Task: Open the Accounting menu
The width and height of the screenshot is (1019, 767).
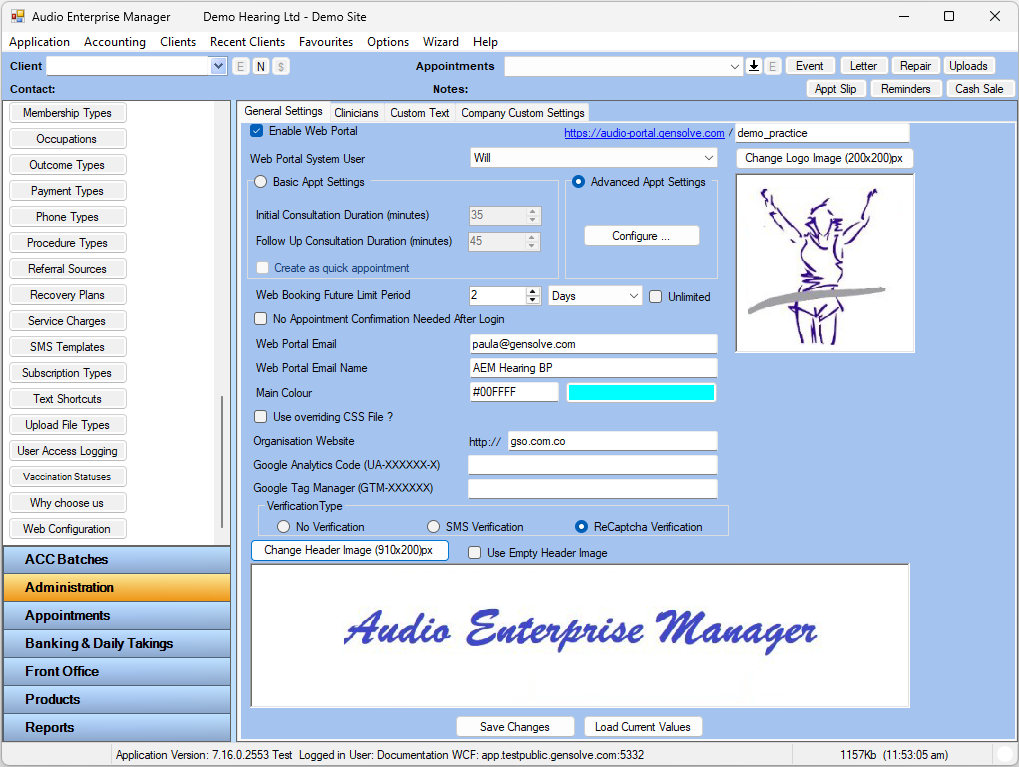Action: pos(114,42)
